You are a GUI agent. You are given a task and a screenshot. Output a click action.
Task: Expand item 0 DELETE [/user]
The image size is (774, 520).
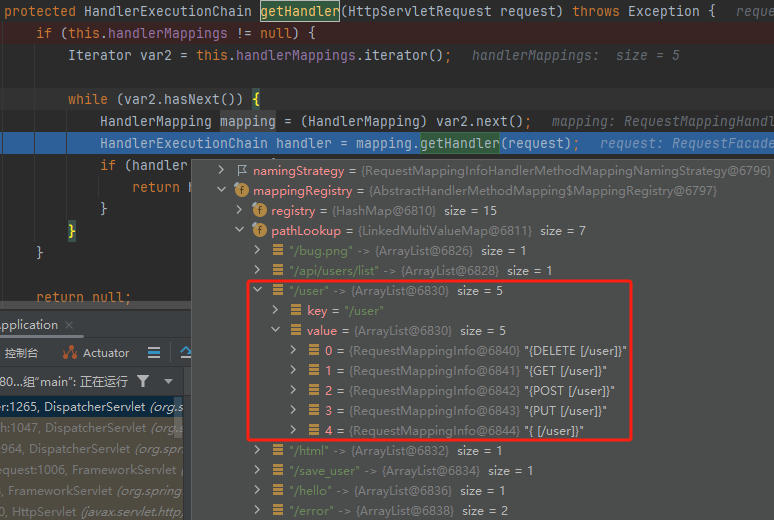(x=293, y=350)
